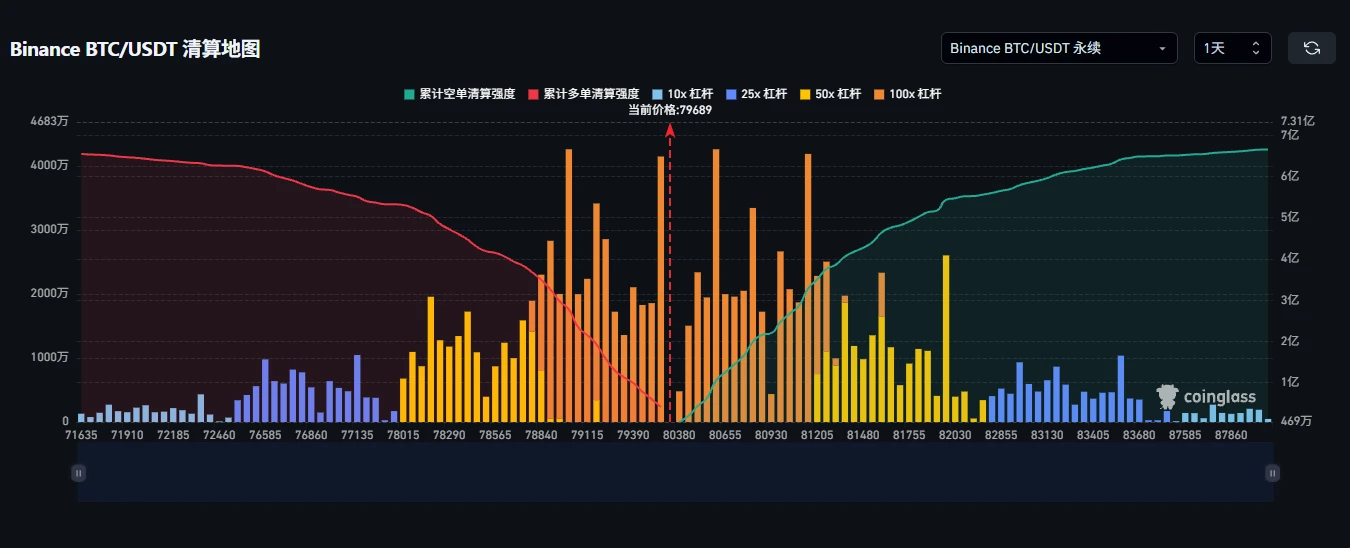The width and height of the screenshot is (1350, 548).
Task: Click right axis value 7.31亿
Action: (x=1298, y=121)
